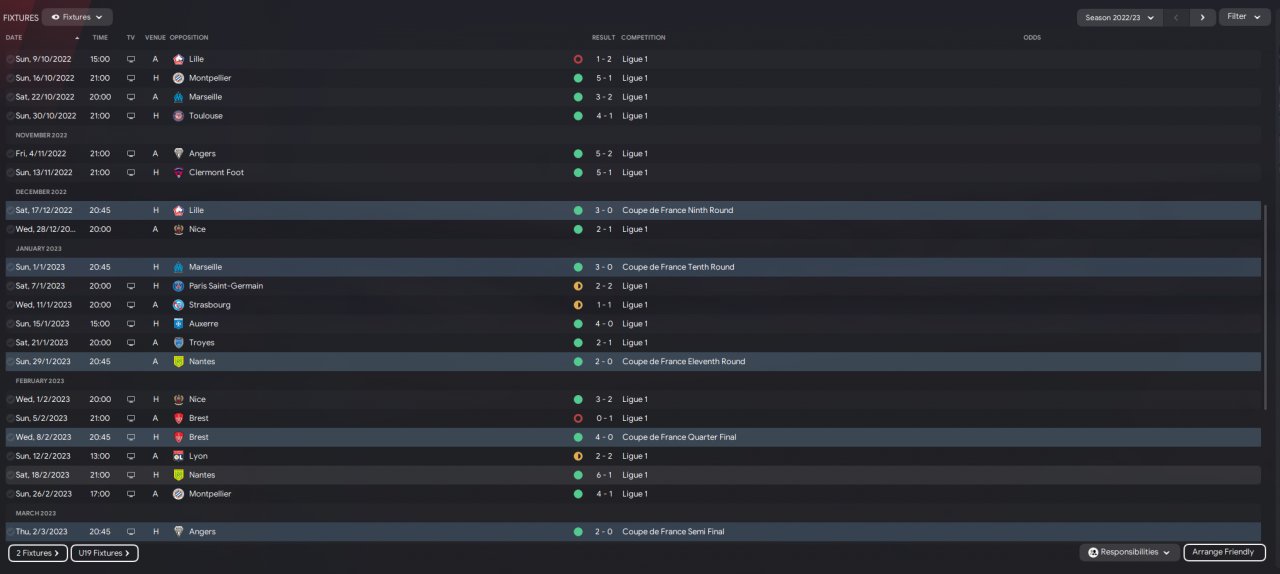This screenshot has height=574, width=1280.
Task: Go to the next season with the right arrow
Action: coord(1202,17)
